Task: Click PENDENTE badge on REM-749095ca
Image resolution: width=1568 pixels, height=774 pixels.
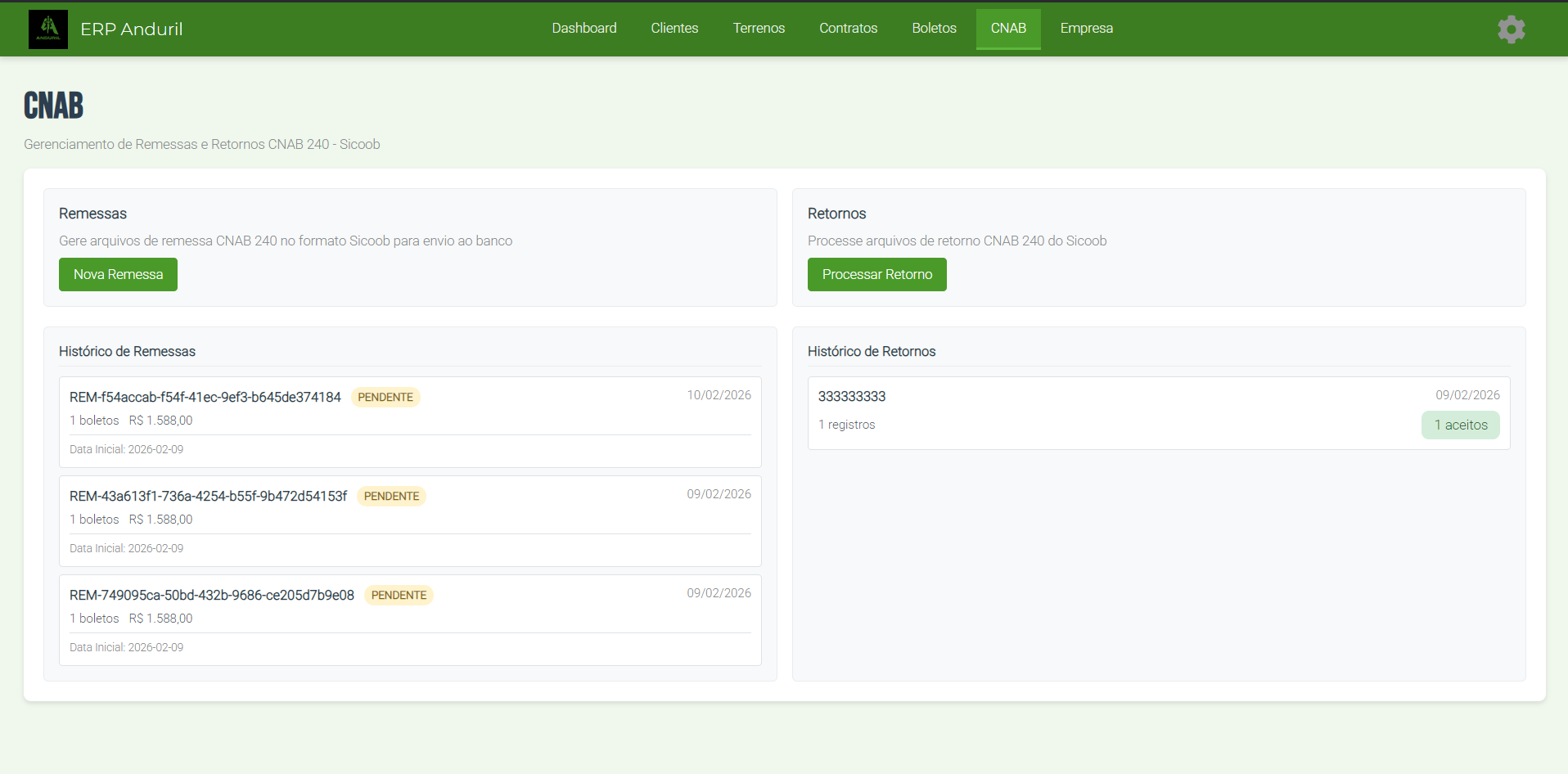Action: [x=399, y=596]
